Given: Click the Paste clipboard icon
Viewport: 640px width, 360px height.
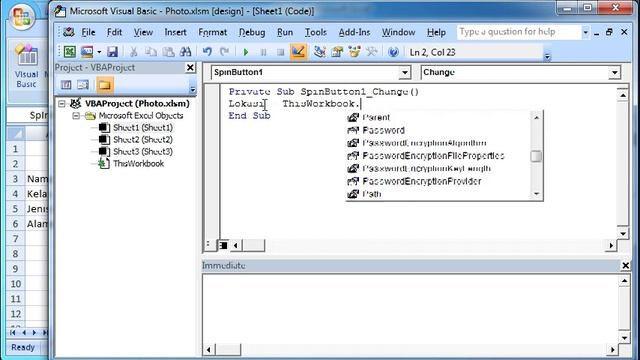Looking at the screenshot, I should 168,52.
